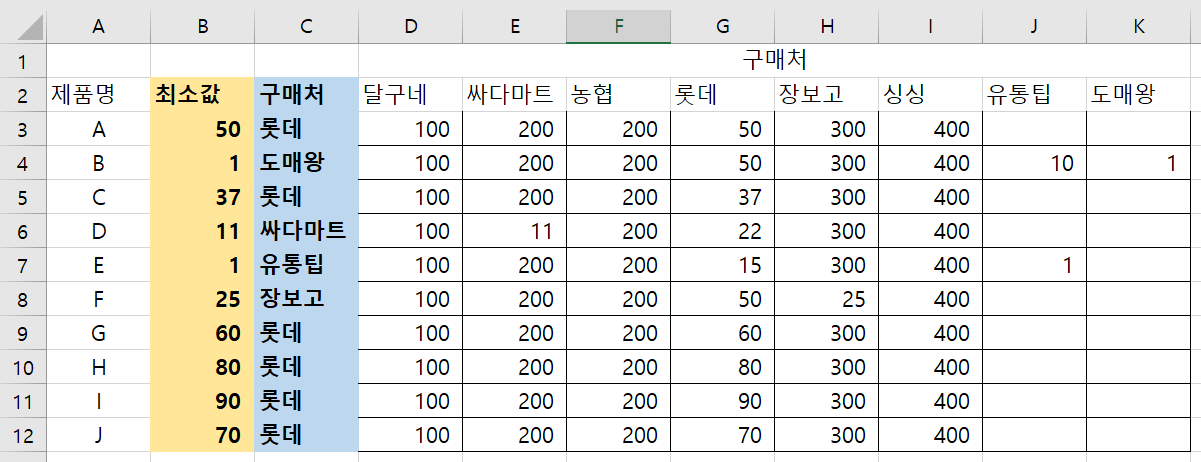Select 도매왕 result in cell C4
The height and width of the screenshot is (462, 1201).
(306, 163)
